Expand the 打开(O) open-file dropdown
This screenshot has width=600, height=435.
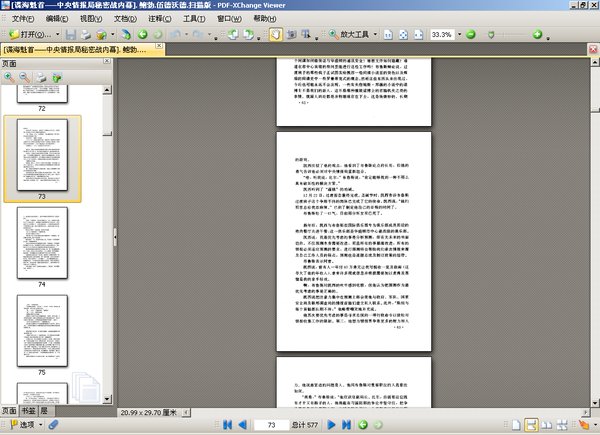pos(56,34)
